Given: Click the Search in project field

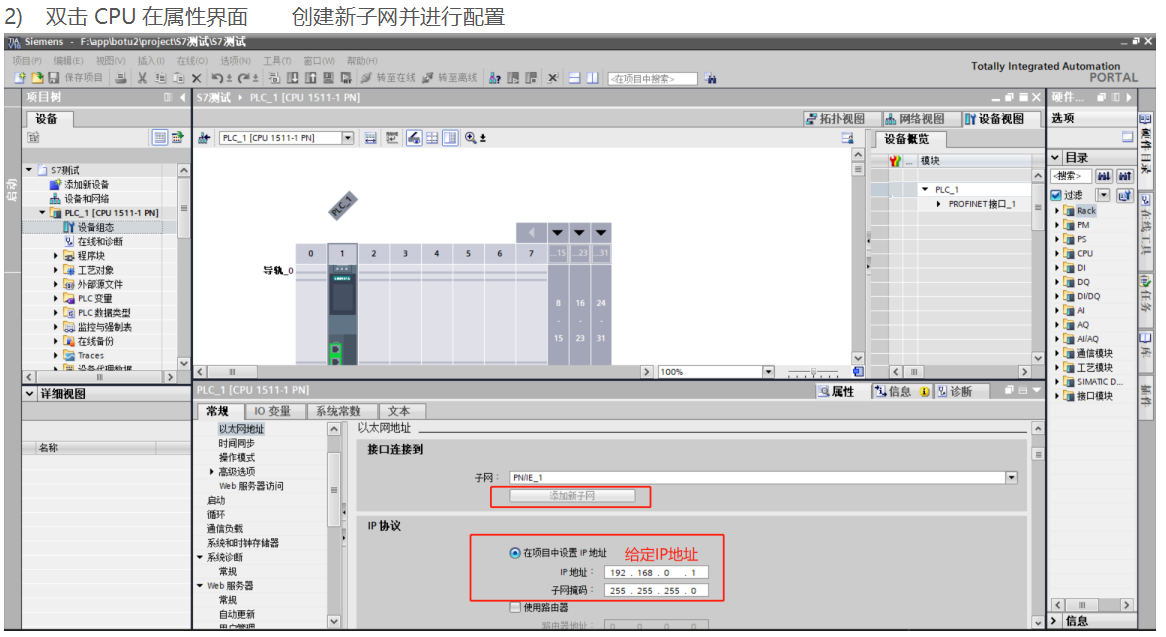Looking at the screenshot, I should tap(652, 79).
